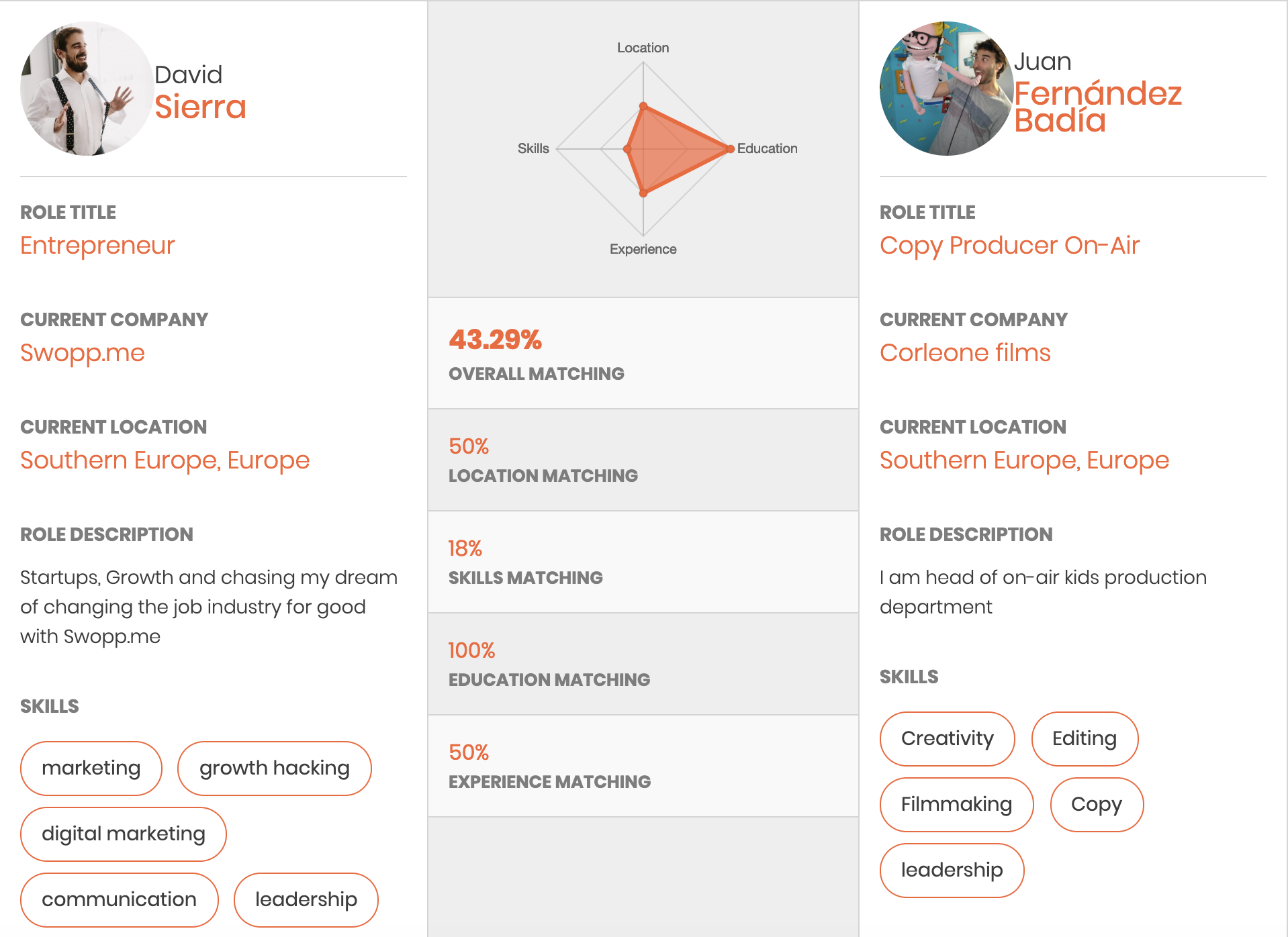Select the growth hacking skill tag
The width and height of the screenshot is (1288, 937).
click(275, 768)
